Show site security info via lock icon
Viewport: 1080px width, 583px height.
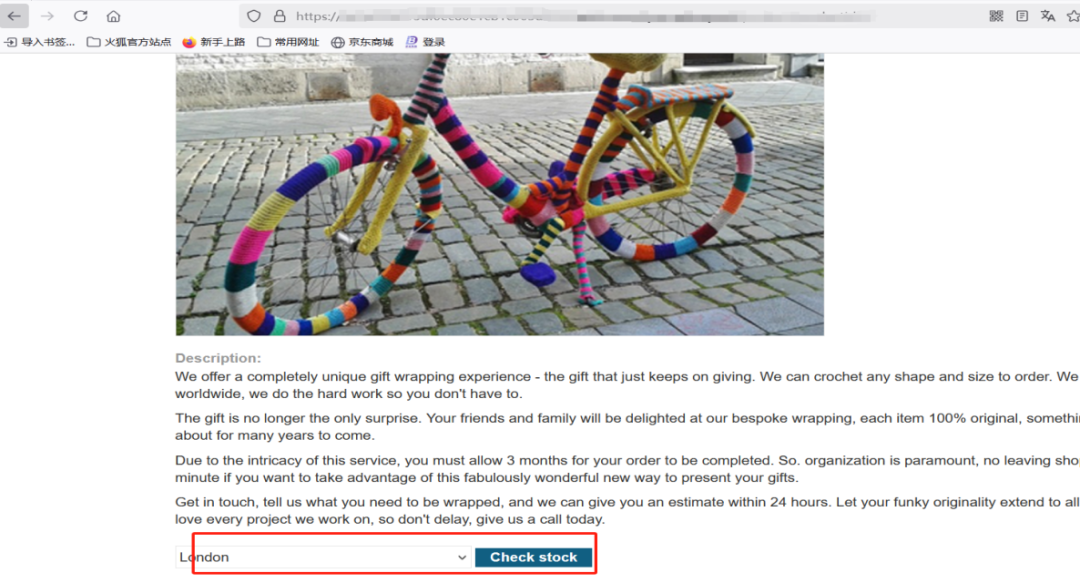[x=279, y=16]
